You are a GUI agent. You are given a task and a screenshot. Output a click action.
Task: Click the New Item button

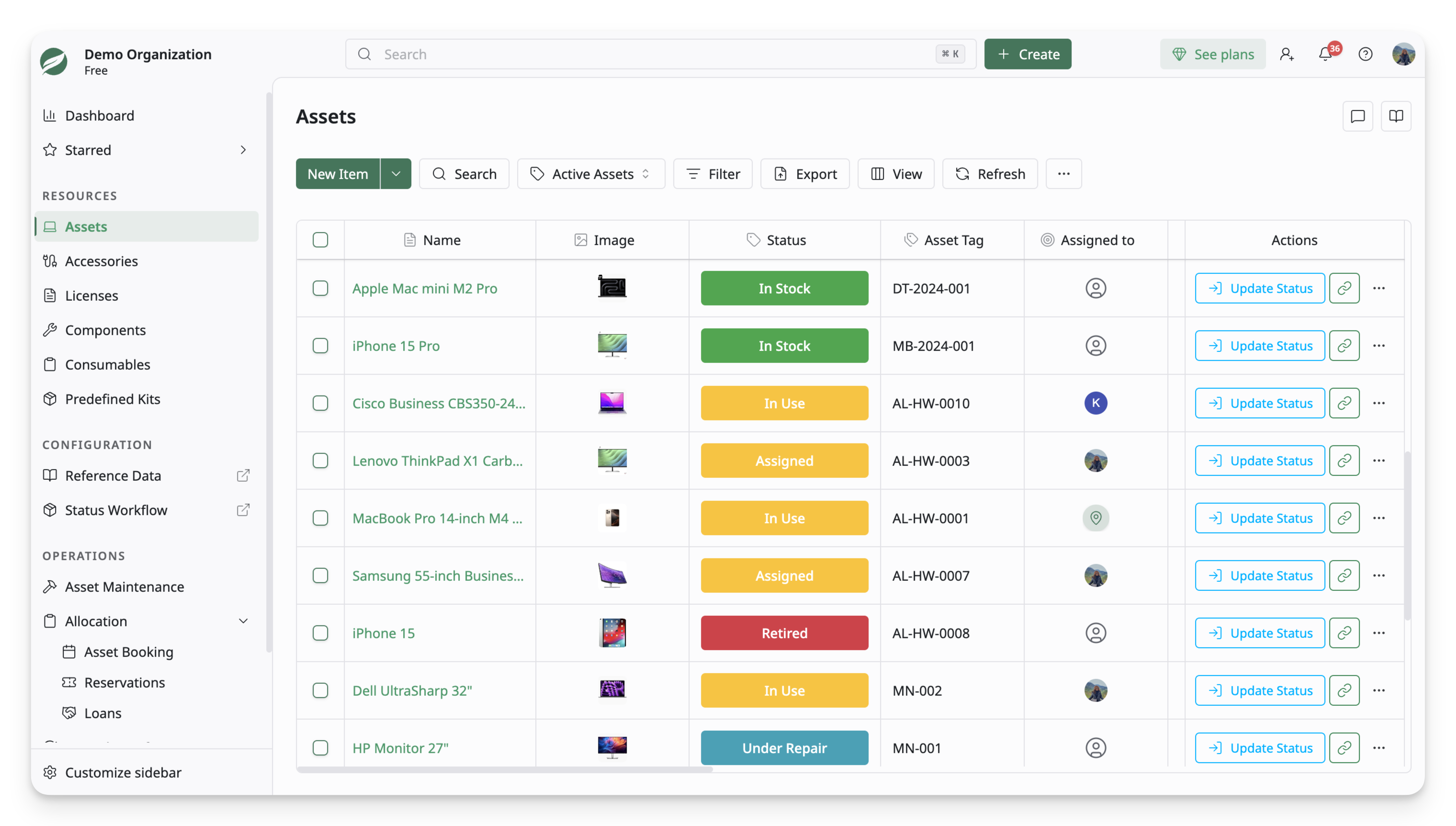[338, 174]
